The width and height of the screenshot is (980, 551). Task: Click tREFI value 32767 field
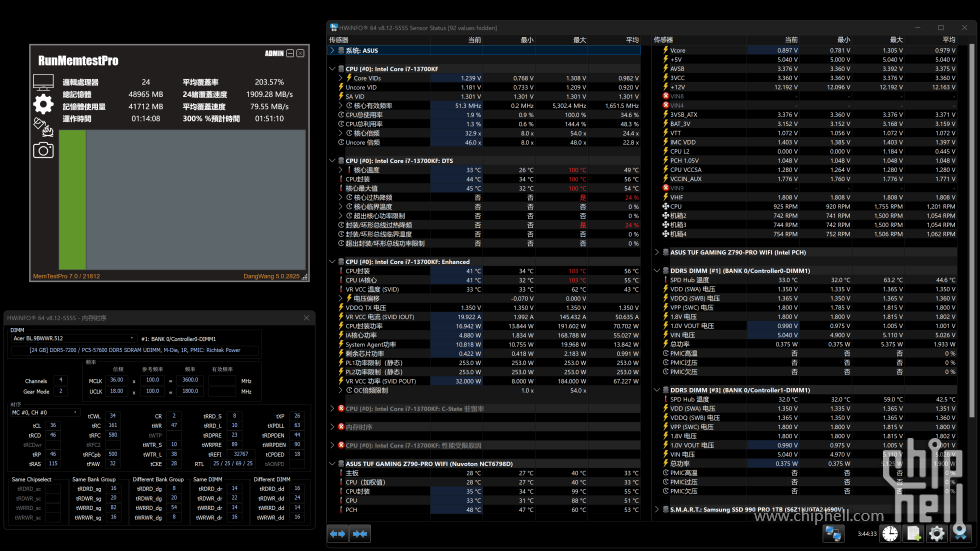pyautogui.click(x=241, y=454)
